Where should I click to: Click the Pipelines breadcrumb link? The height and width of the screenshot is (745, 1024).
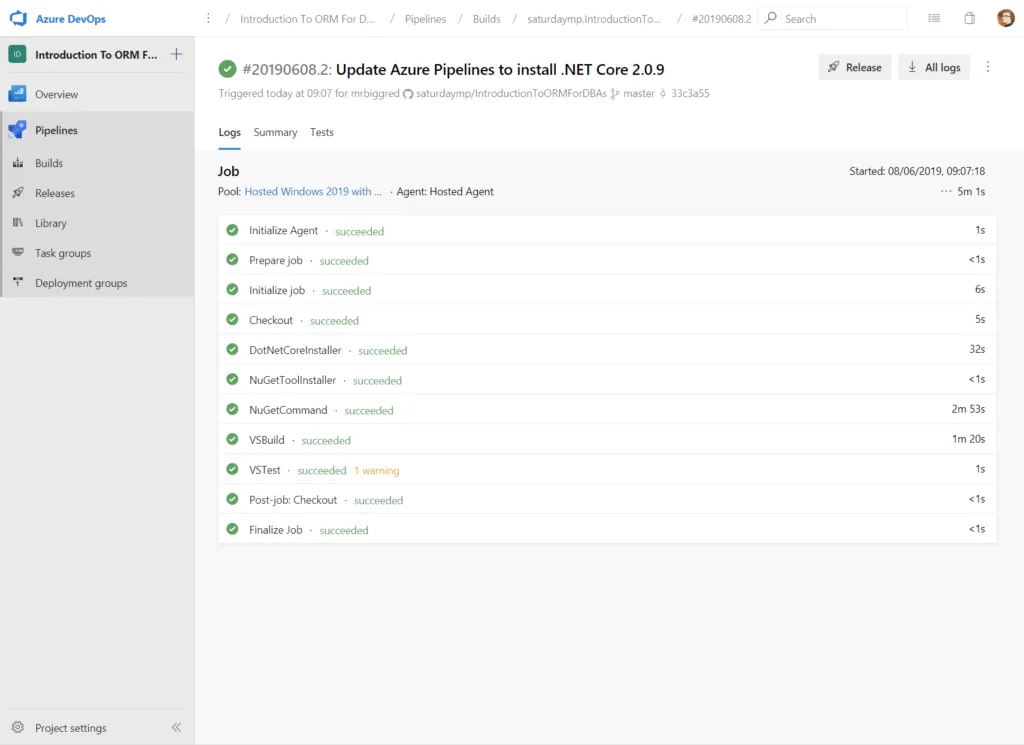pos(425,19)
